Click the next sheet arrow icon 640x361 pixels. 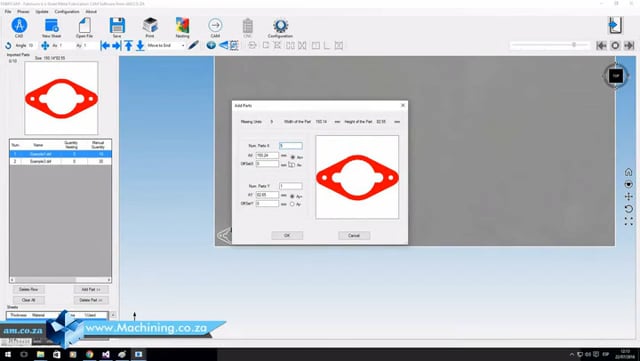(629, 45)
